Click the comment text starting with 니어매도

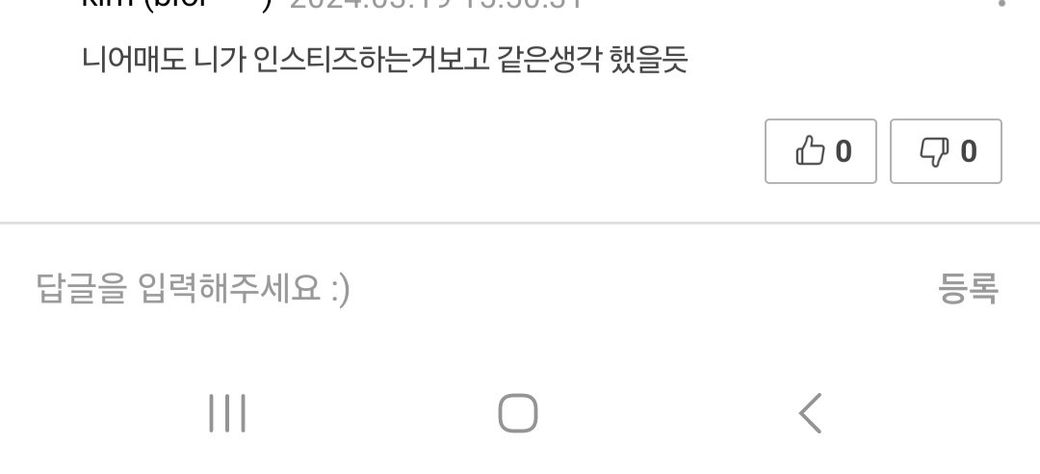(x=385, y=60)
